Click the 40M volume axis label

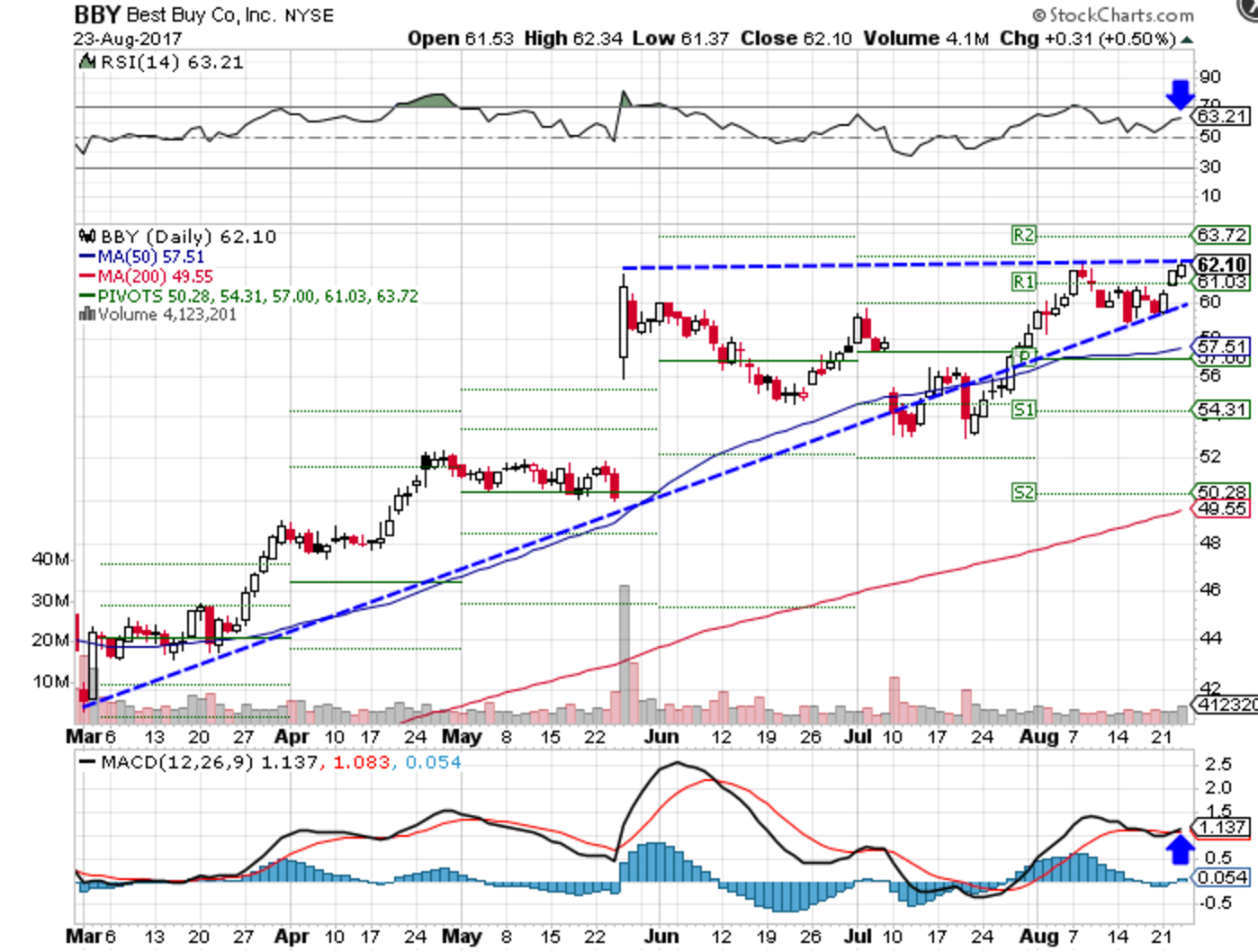50,559
